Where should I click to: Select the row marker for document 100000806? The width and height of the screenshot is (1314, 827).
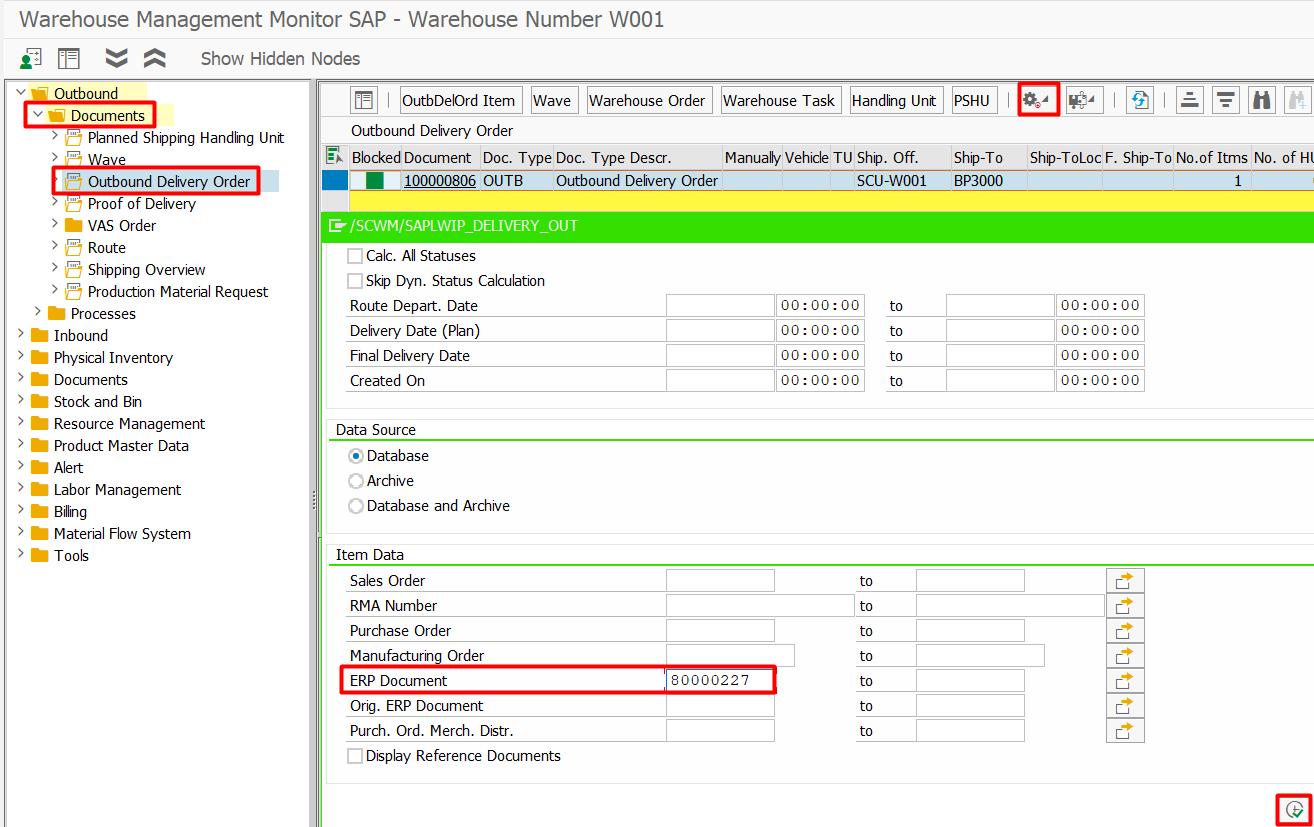pyautogui.click(x=334, y=181)
